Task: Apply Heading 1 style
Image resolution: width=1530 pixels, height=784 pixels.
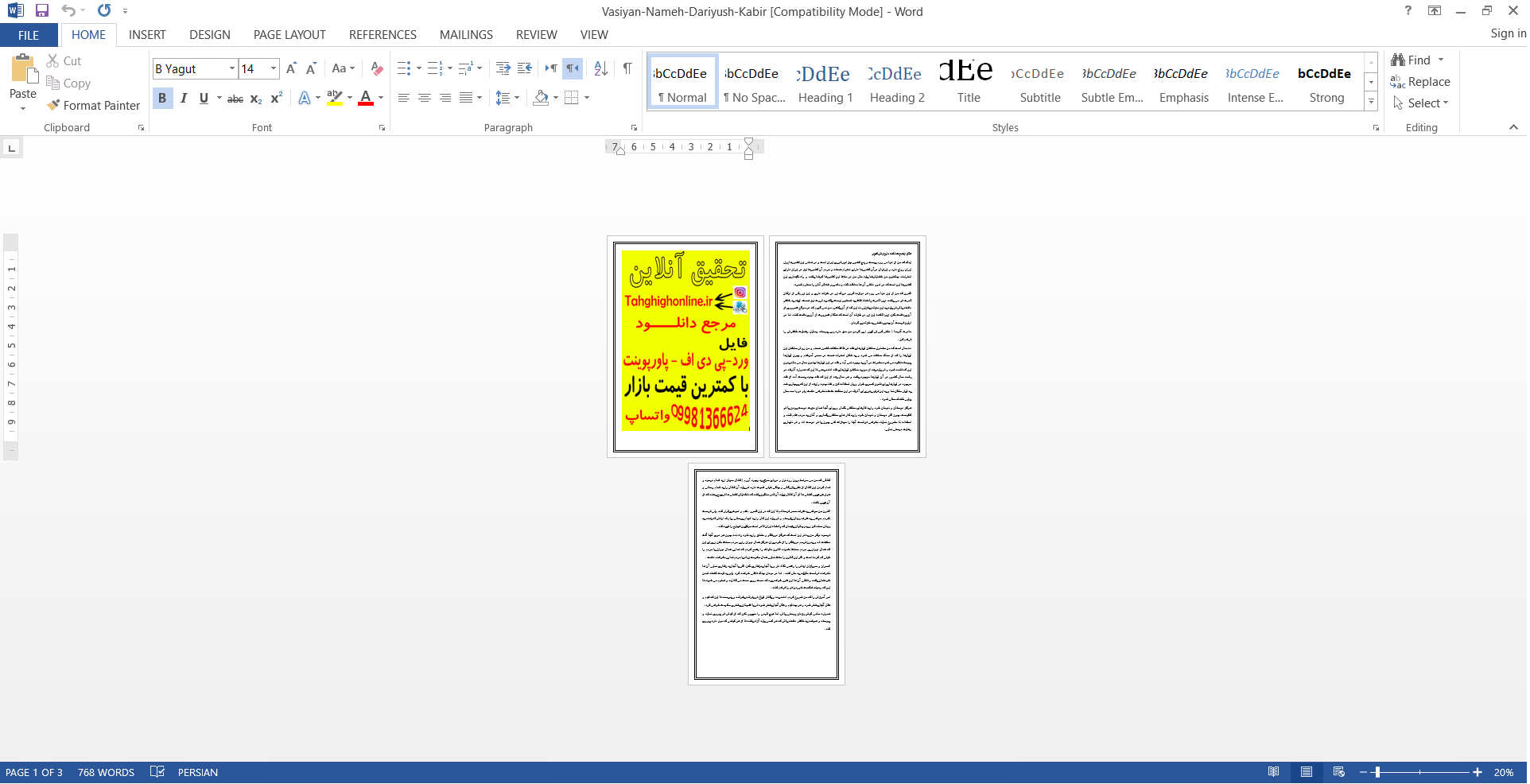Action: (825, 82)
